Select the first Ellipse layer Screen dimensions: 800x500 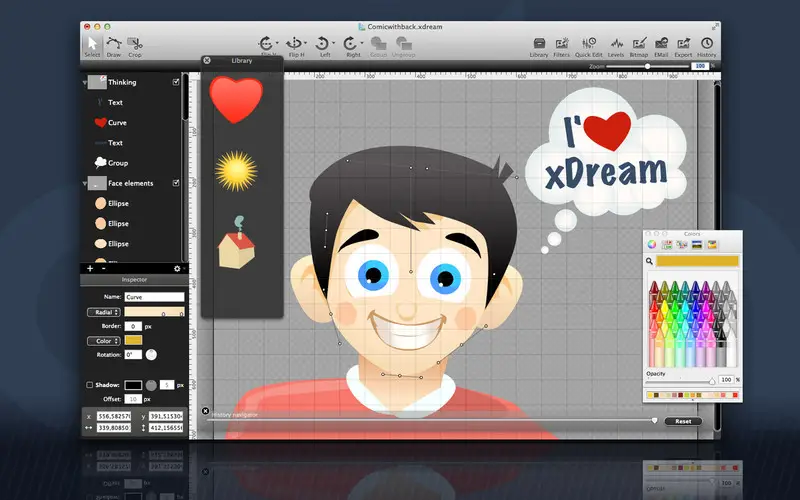tap(134, 203)
